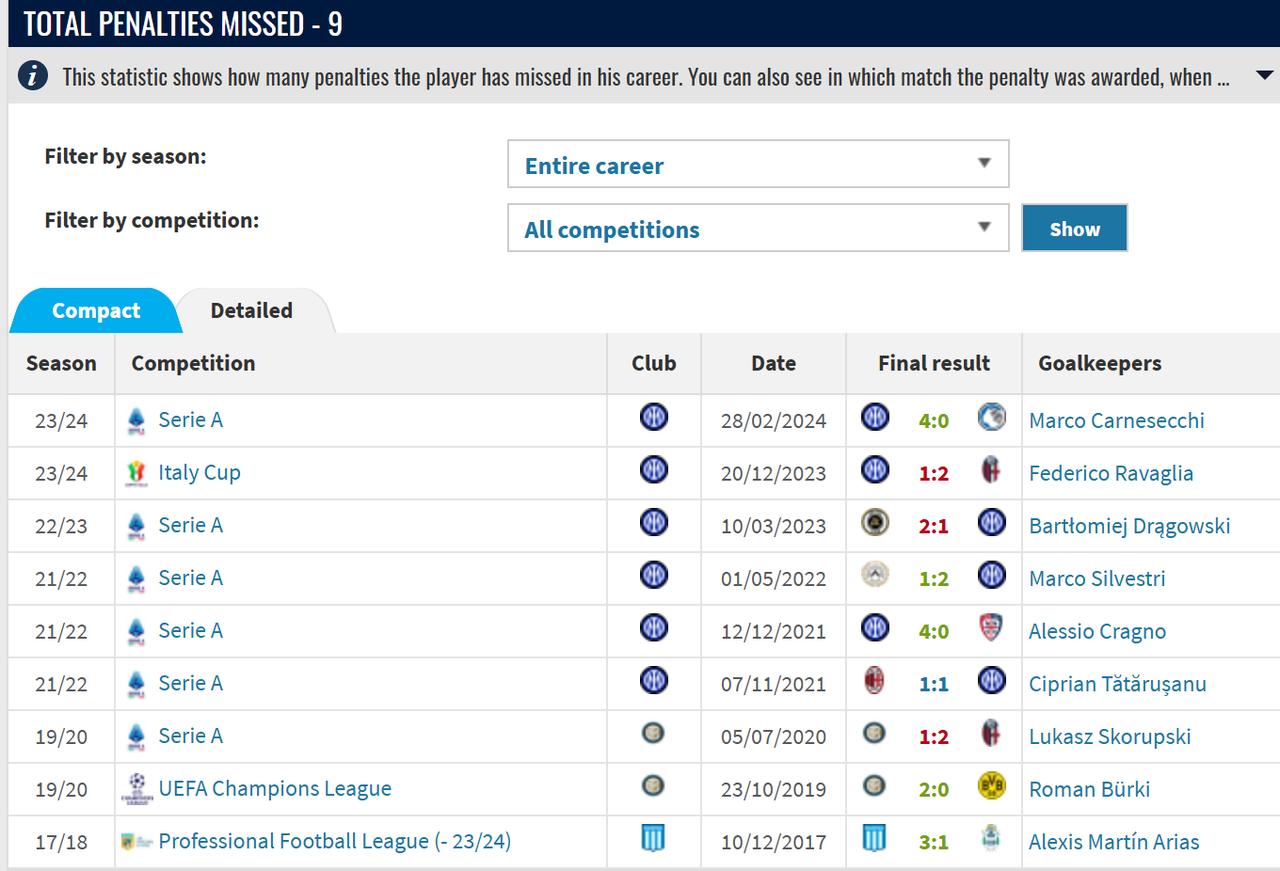The height and width of the screenshot is (871, 1280).
Task: Open the Entire career season dropdown
Action: 758,164
